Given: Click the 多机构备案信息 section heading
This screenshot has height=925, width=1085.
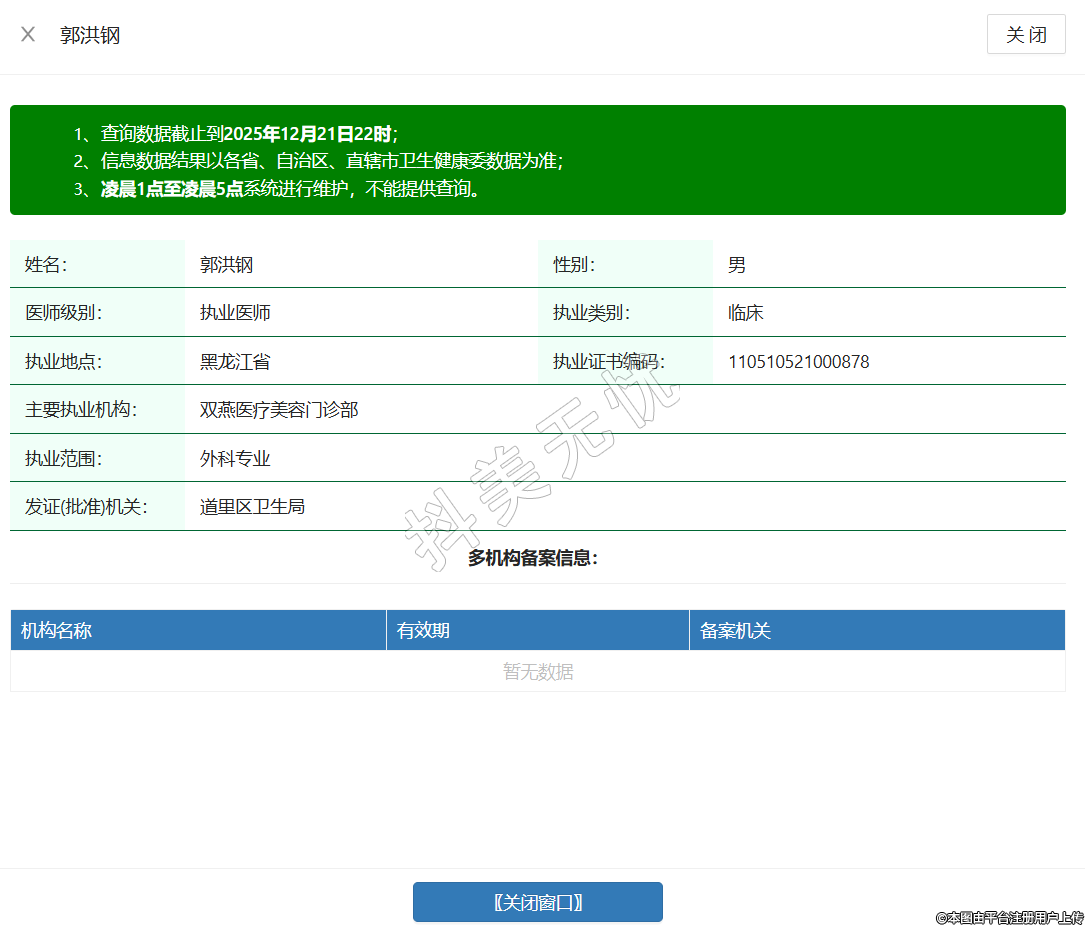Looking at the screenshot, I should pos(532,558).
